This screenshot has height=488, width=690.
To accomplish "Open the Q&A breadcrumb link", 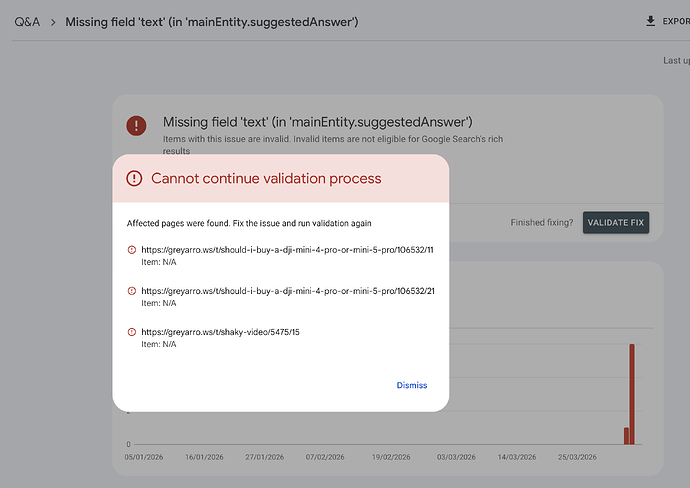I will point(27,22).
